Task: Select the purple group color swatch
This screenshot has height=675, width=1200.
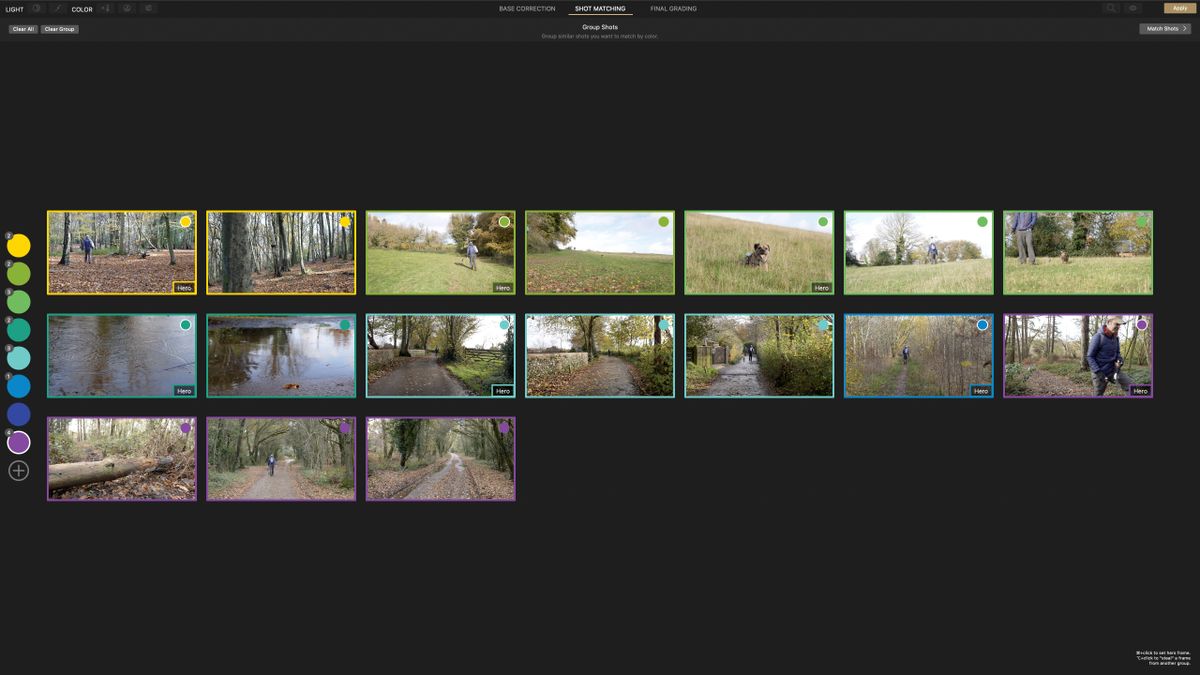Action: pyautogui.click(x=18, y=441)
